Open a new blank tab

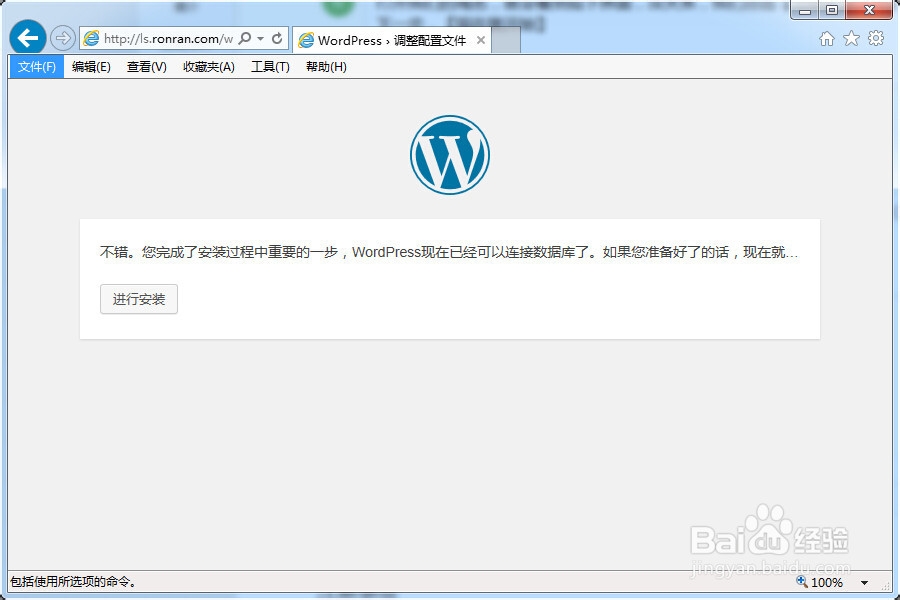click(x=506, y=40)
